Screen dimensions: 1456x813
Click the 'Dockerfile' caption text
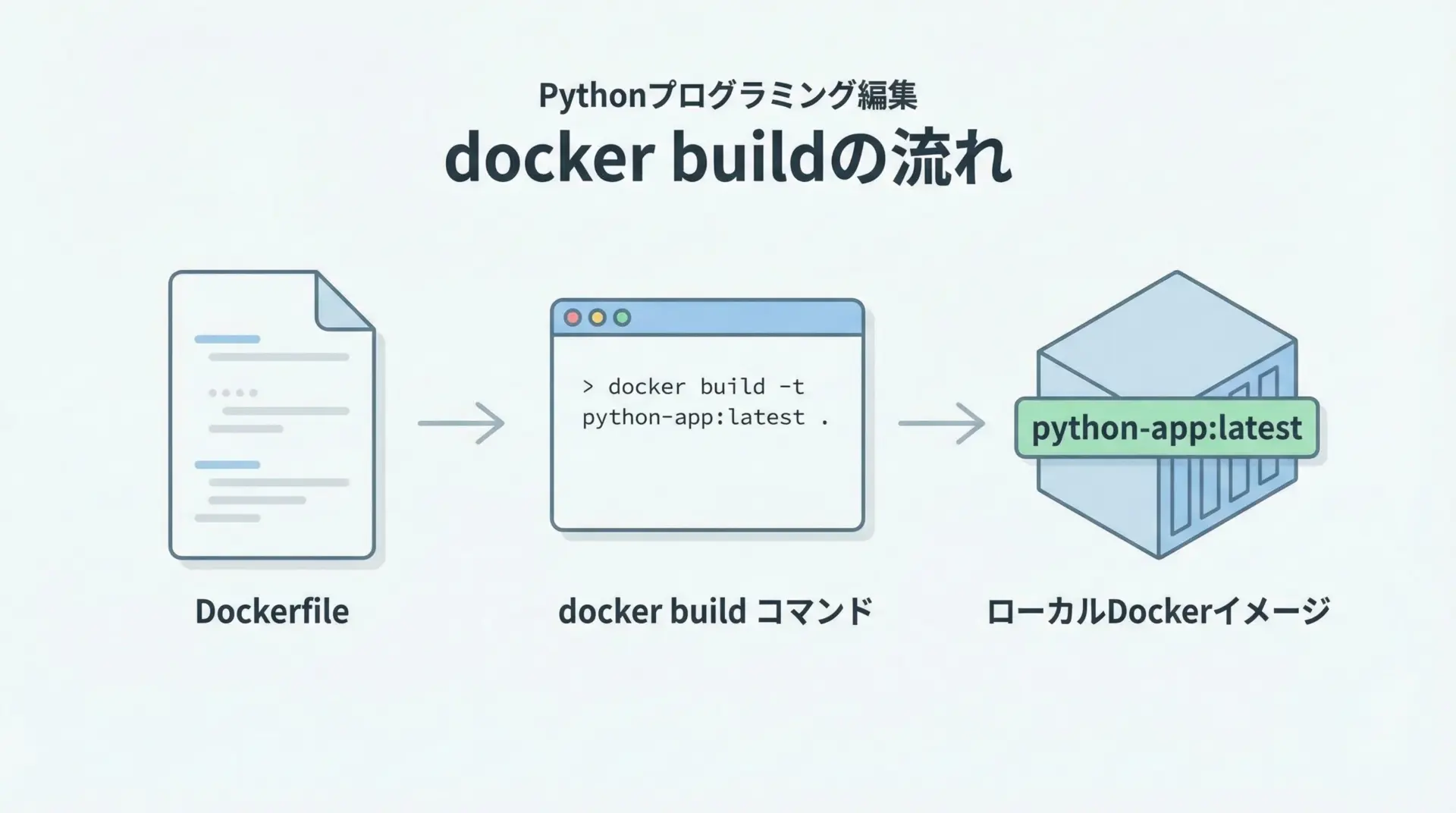pyautogui.click(x=271, y=612)
